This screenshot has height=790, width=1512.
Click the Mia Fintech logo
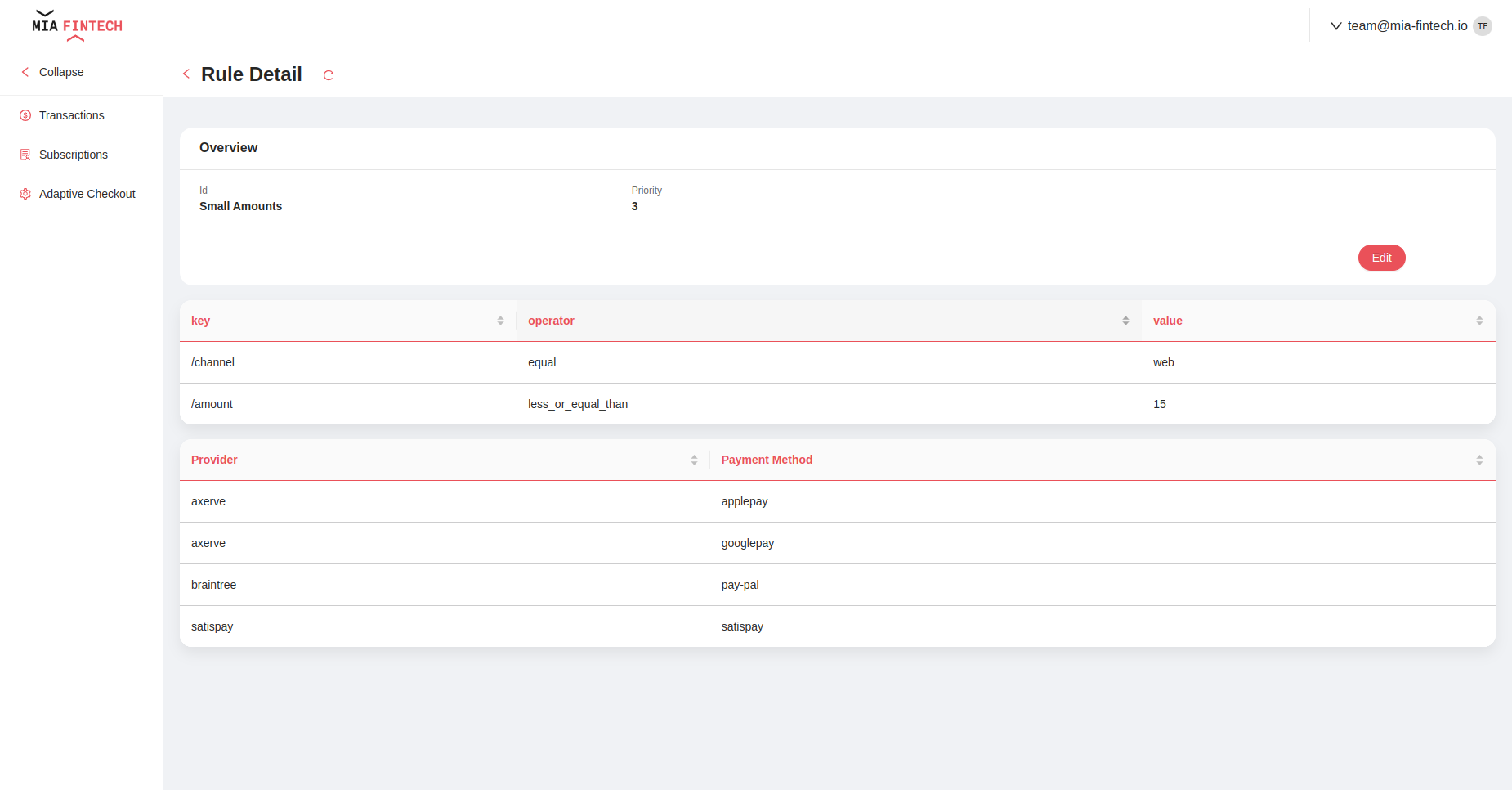75,25
